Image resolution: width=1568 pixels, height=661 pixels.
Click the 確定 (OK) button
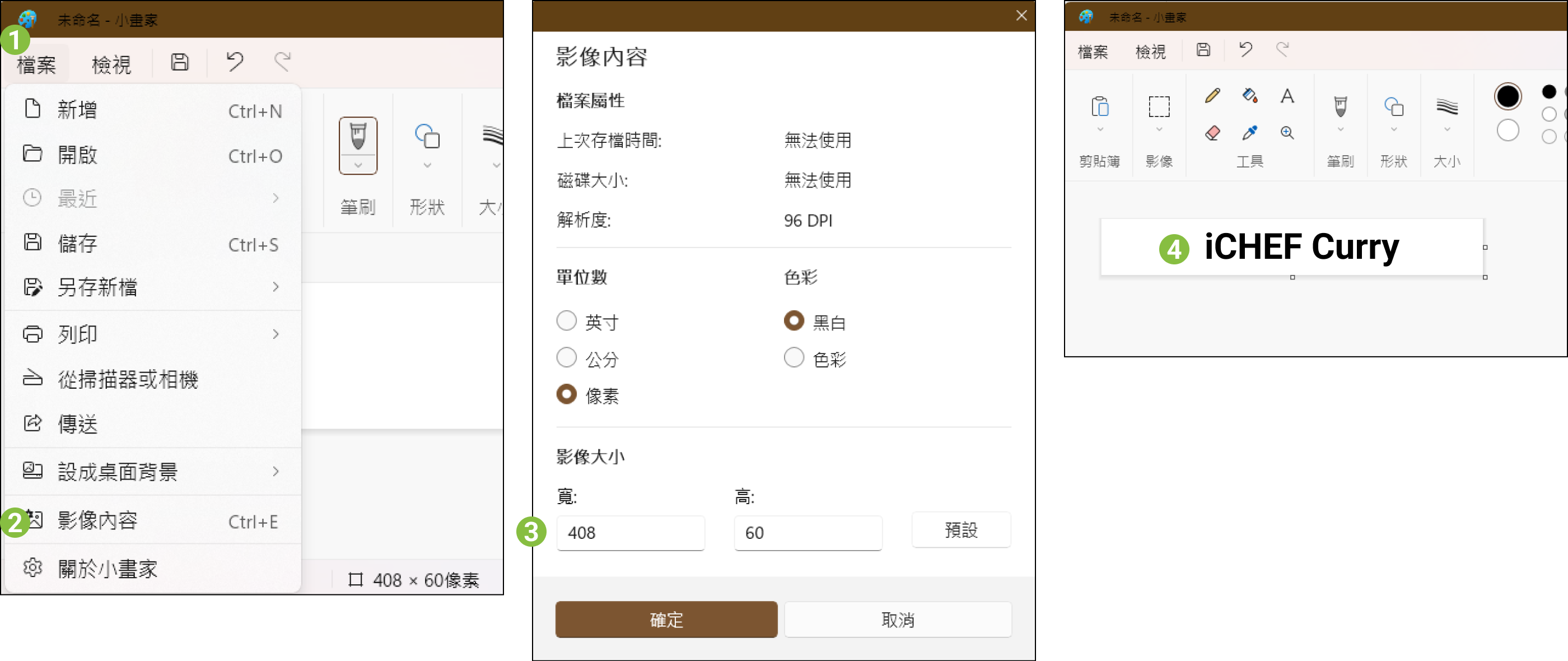(666, 619)
